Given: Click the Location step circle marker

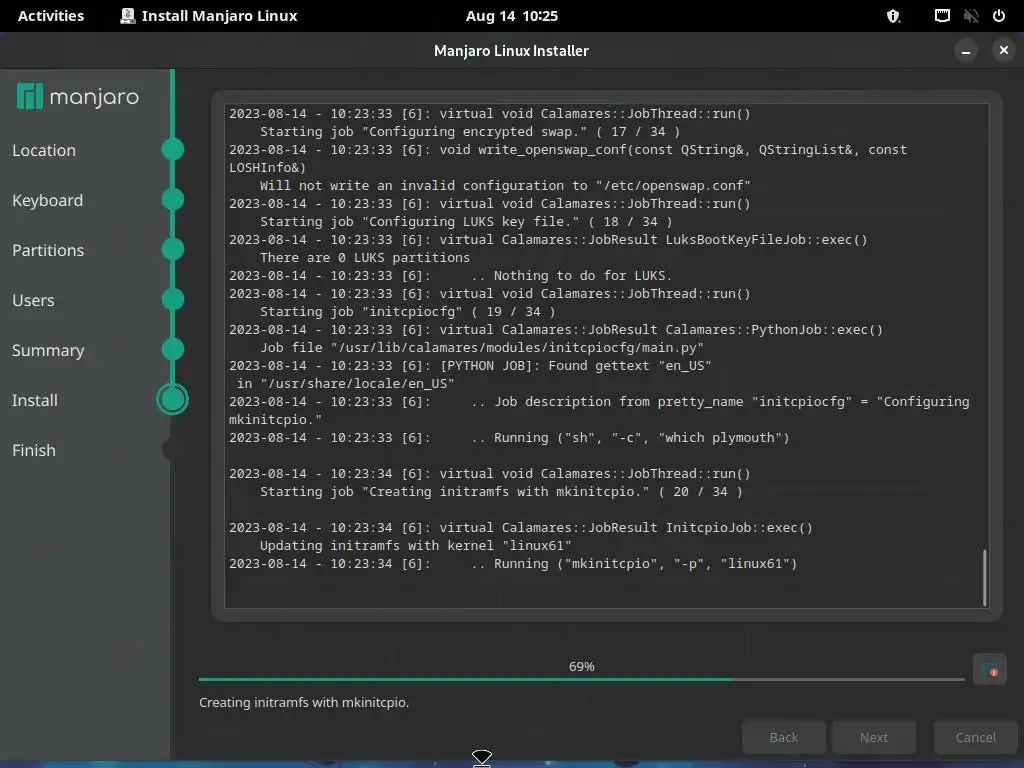Looking at the screenshot, I should (172, 150).
